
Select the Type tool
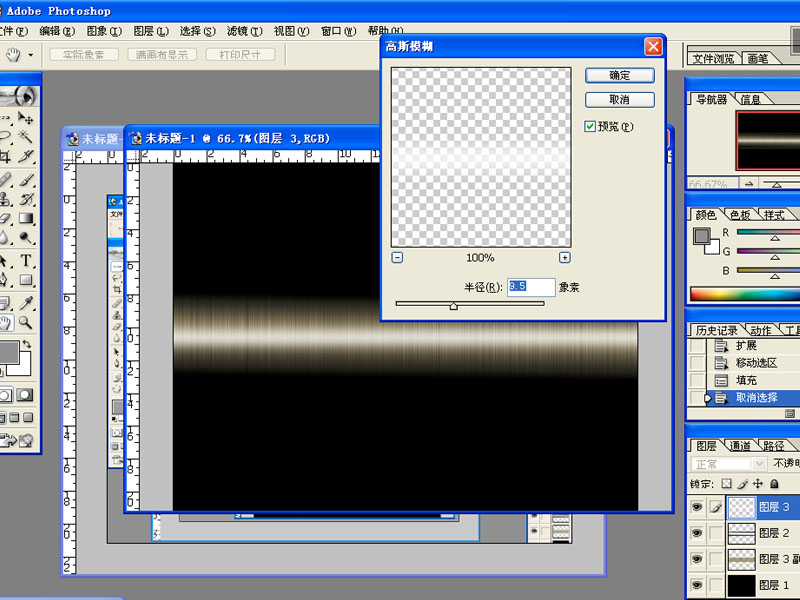25,261
